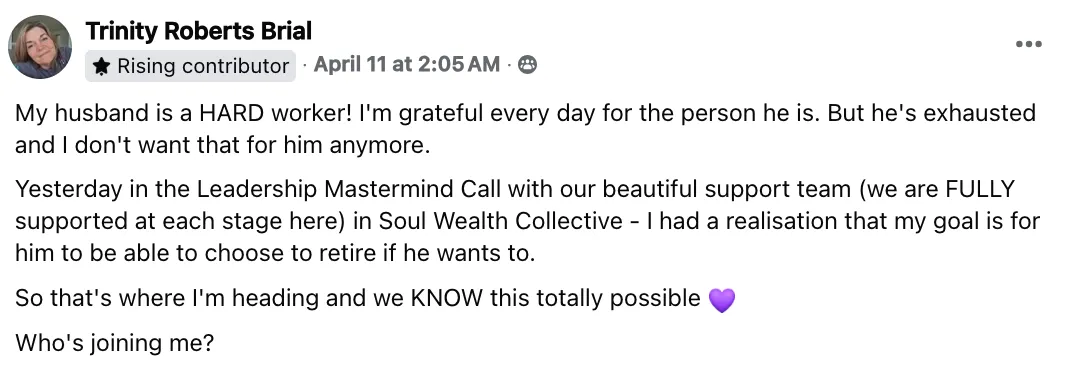The width and height of the screenshot is (1068, 386).
Task: Click the capitalized word FULLY
Action: click(x=981, y=189)
